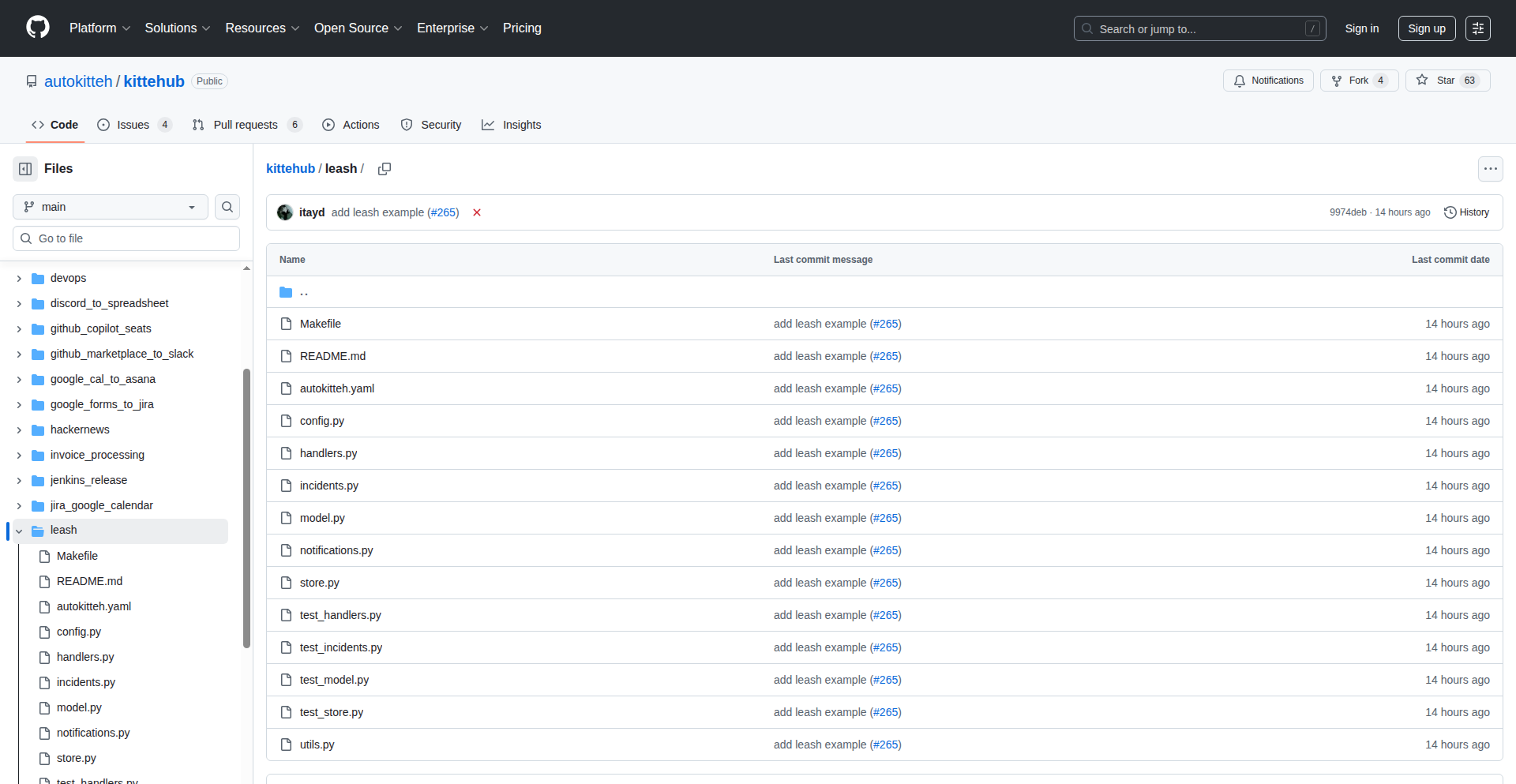The height and width of the screenshot is (784, 1516).
Task: Open the main branch dropdown
Action: 111,207
